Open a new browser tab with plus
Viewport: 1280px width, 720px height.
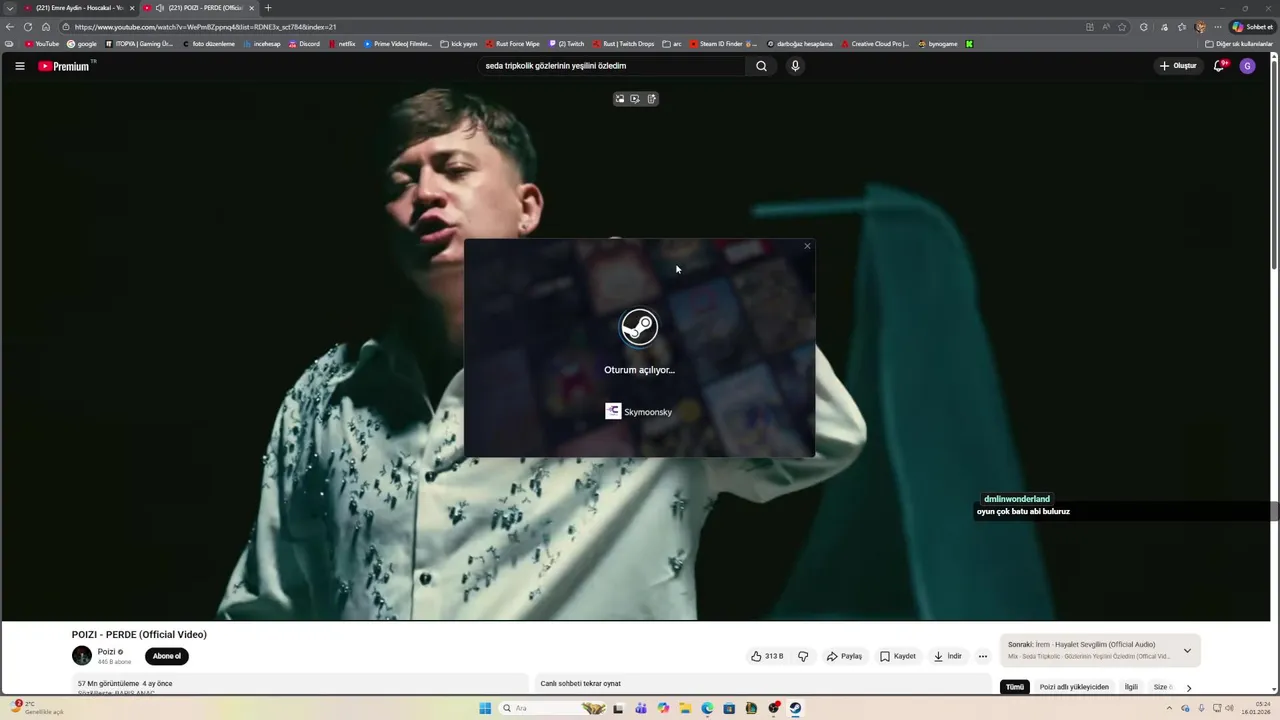268,8
